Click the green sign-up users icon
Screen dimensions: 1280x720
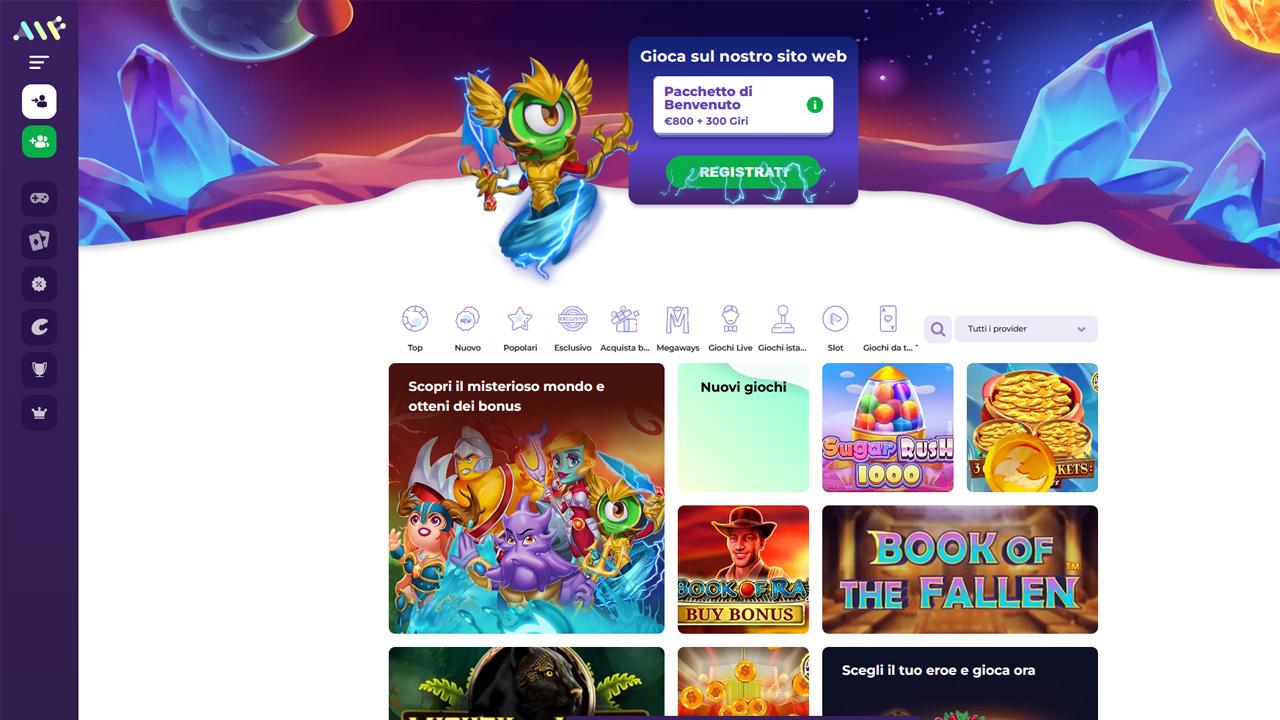tap(39, 141)
